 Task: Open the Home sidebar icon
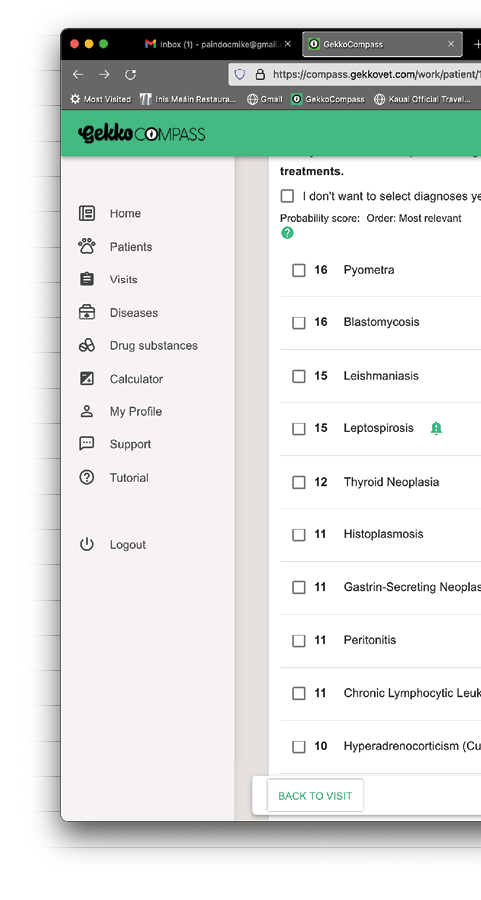pyautogui.click(x=87, y=214)
